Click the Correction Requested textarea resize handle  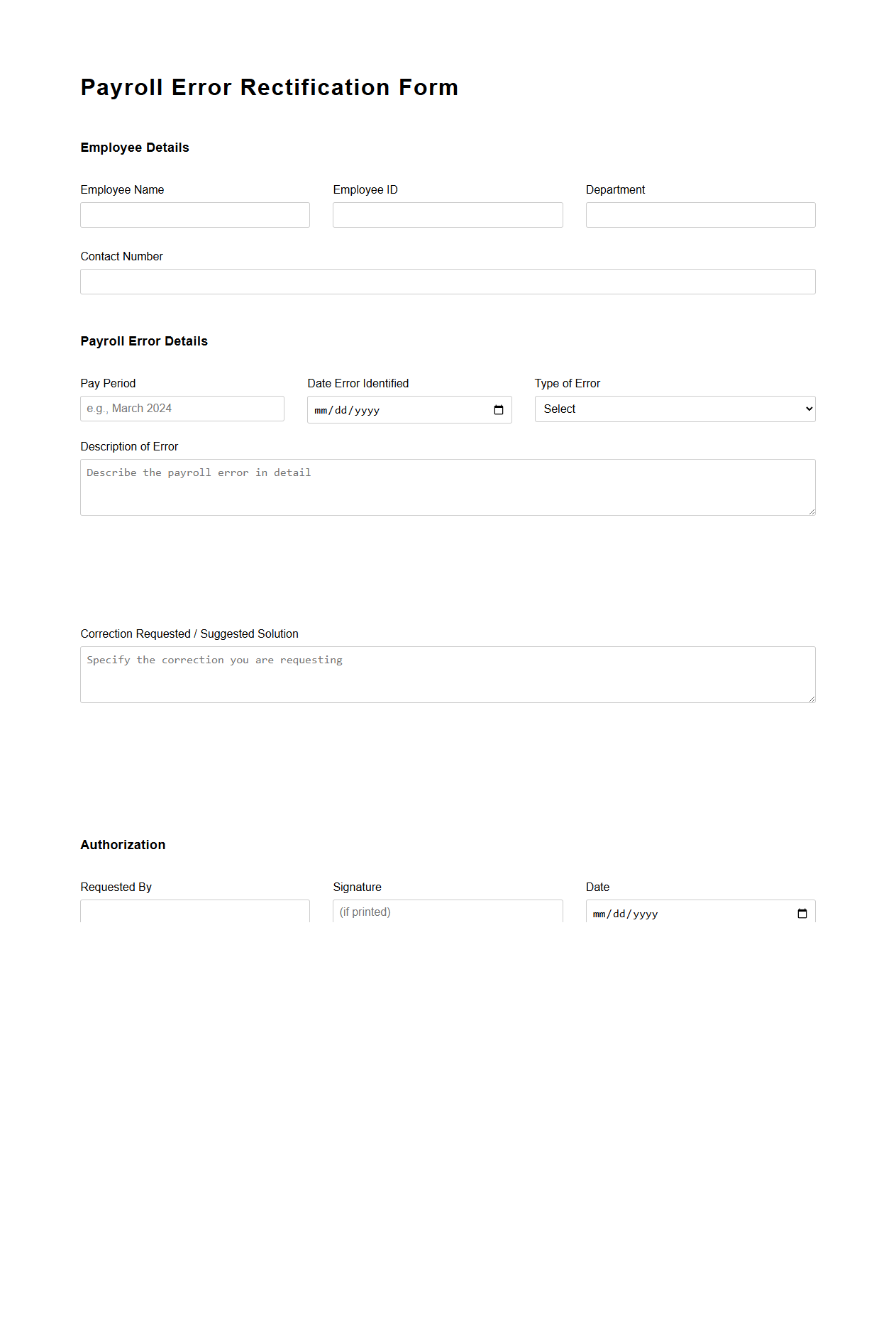[x=812, y=699]
